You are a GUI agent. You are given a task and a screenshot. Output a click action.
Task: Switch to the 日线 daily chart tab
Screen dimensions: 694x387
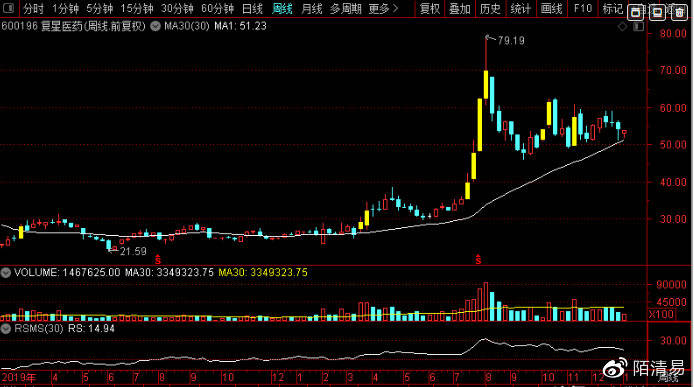(x=252, y=8)
